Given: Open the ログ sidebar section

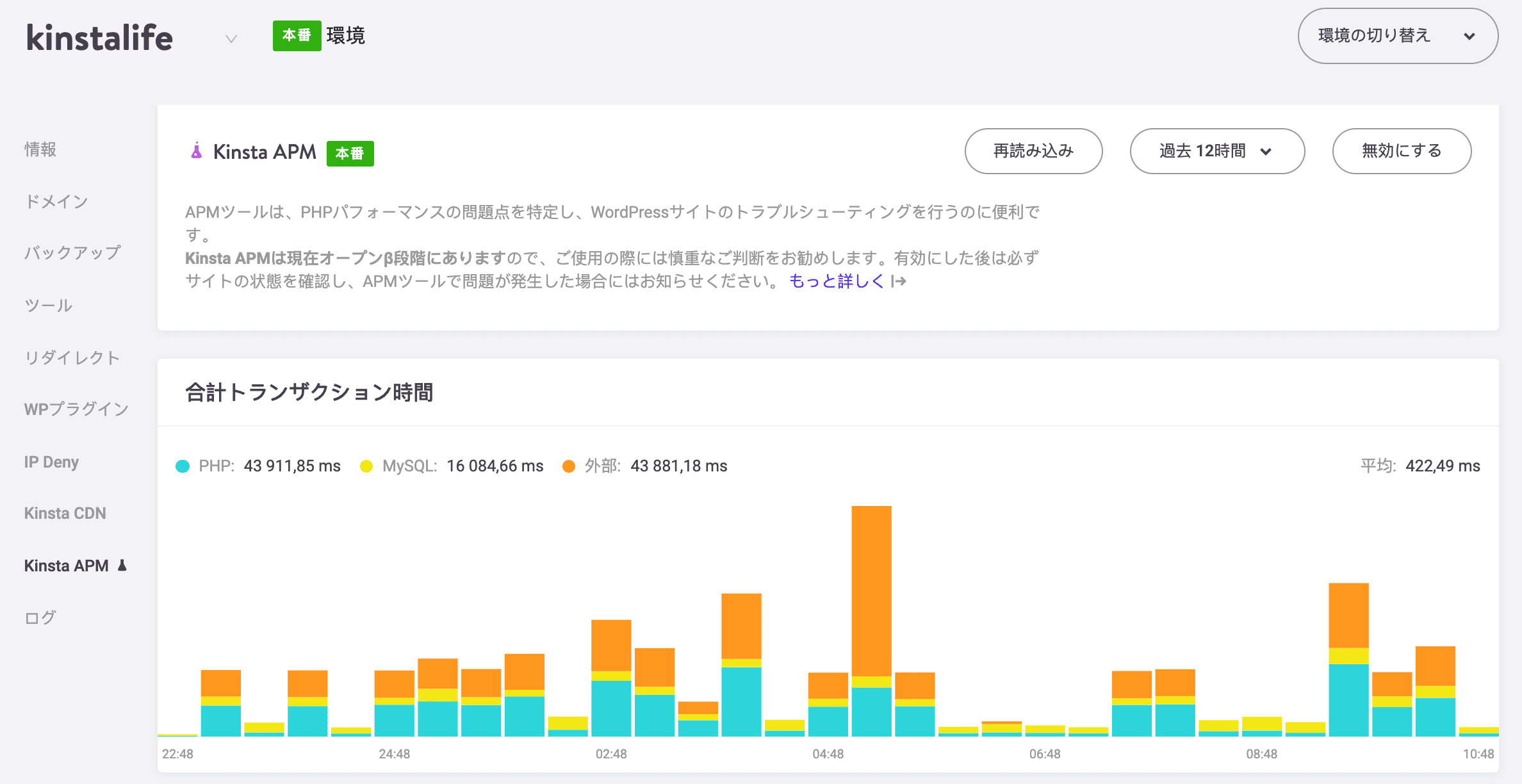Looking at the screenshot, I should [x=40, y=617].
